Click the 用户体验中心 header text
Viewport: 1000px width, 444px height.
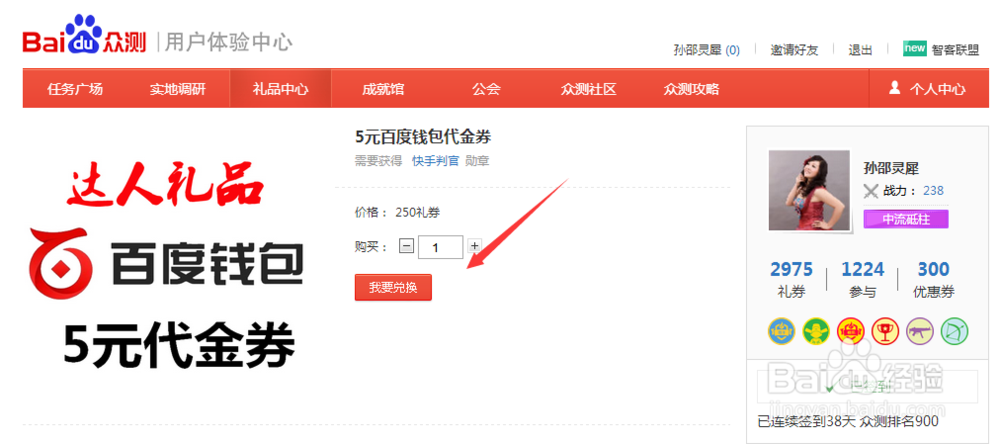tap(228, 43)
